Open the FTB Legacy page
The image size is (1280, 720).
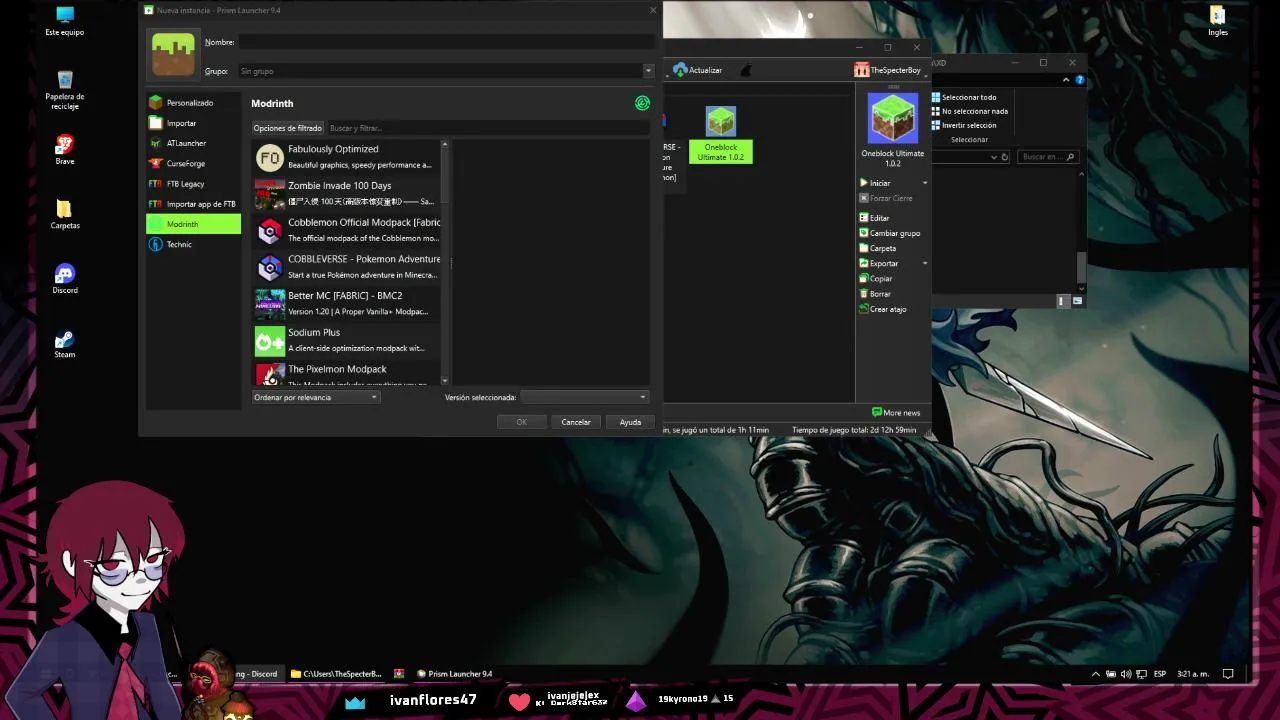[x=193, y=184]
